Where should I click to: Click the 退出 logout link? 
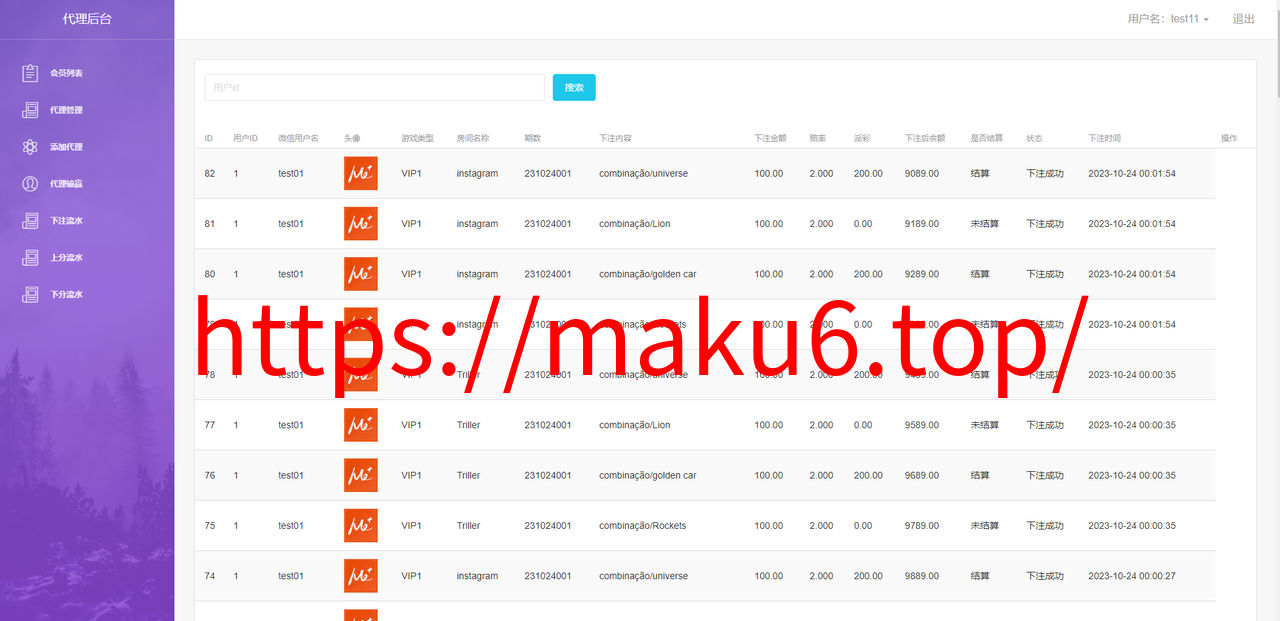(1243, 19)
